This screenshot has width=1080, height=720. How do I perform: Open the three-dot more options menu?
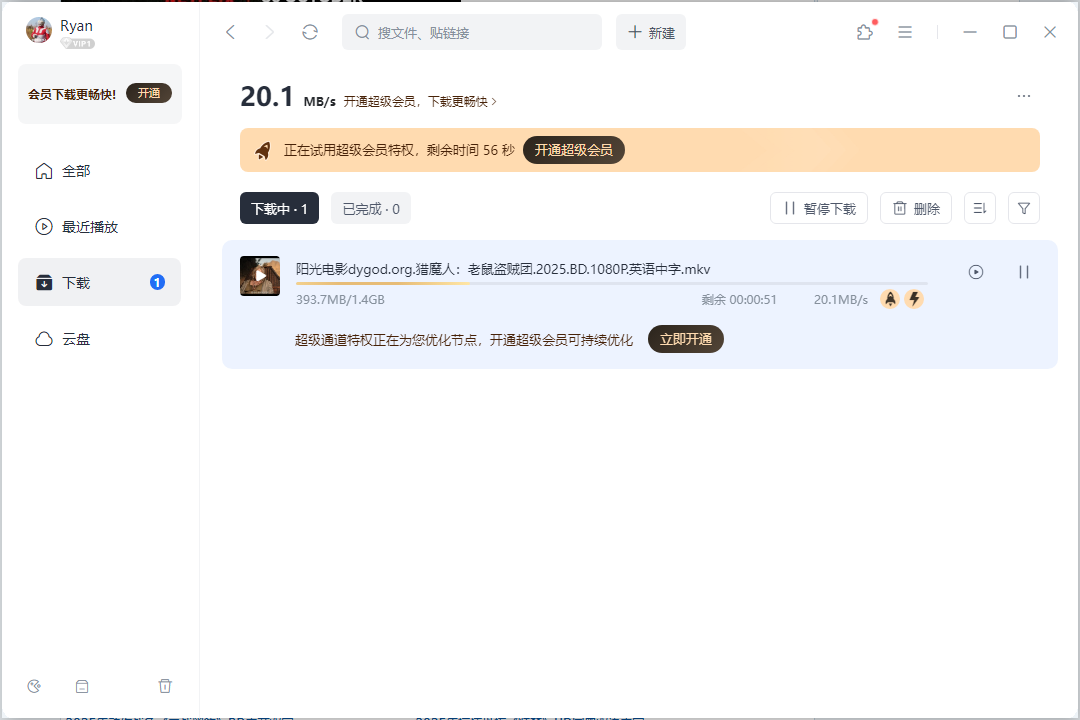(x=1023, y=95)
